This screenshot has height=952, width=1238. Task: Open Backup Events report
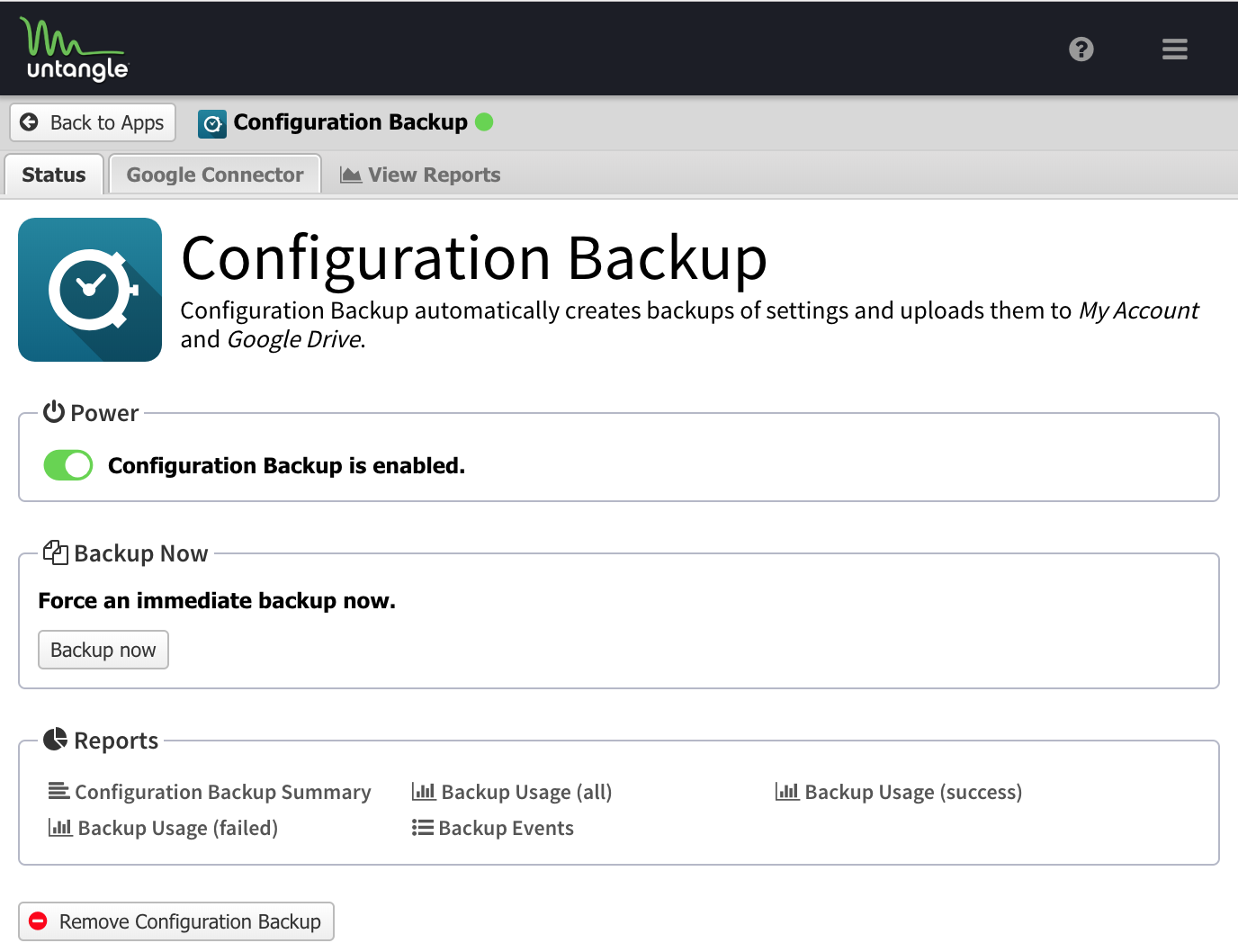click(x=492, y=828)
